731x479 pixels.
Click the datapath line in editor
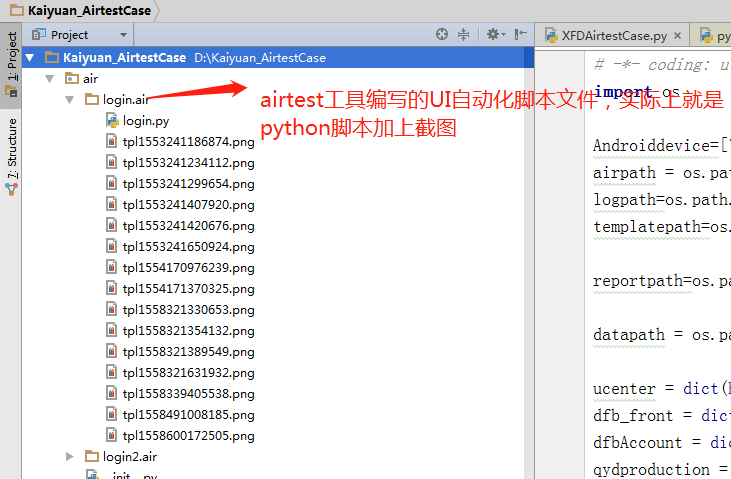tap(662, 335)
